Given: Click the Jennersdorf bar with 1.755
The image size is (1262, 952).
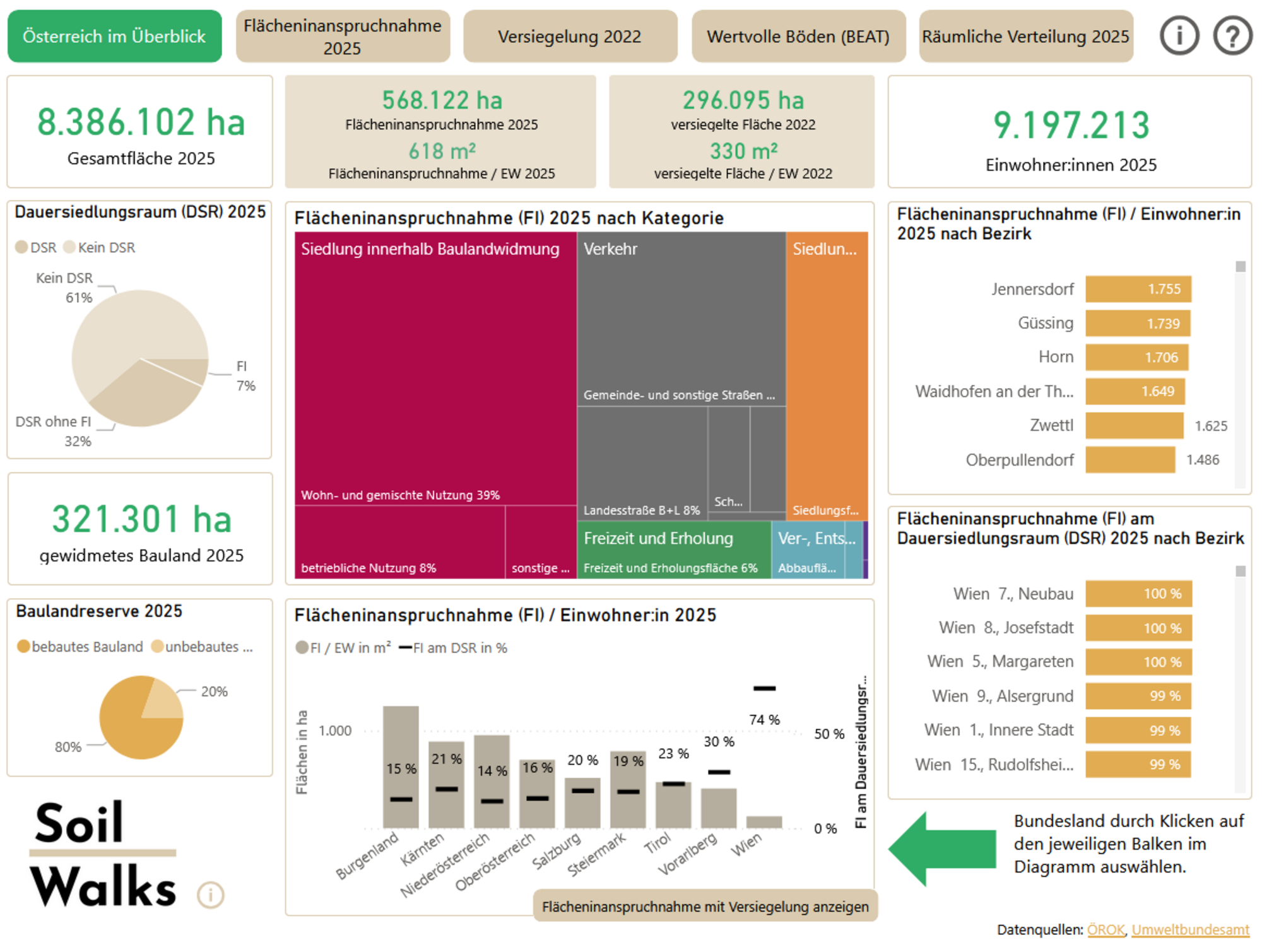Looking at the screenshot, I should (x=1138, y=289).
